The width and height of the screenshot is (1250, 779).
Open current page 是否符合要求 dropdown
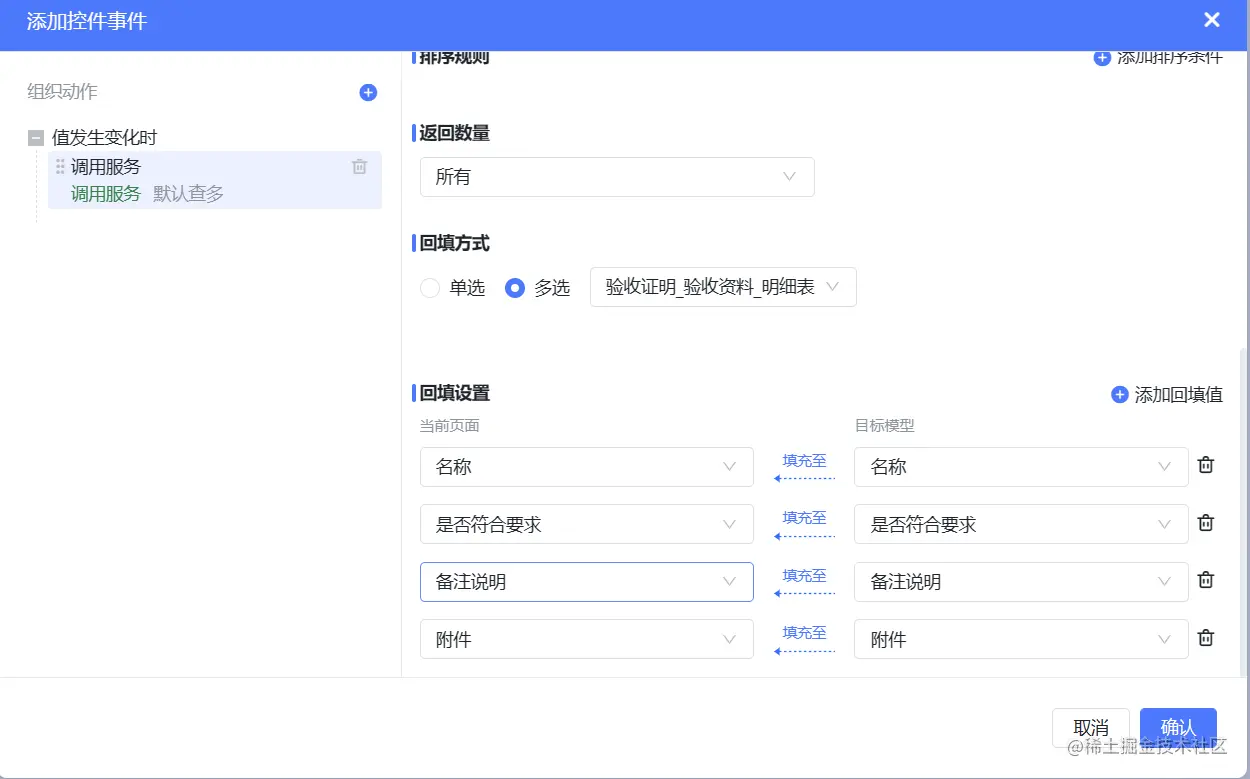tap(587, 524)
